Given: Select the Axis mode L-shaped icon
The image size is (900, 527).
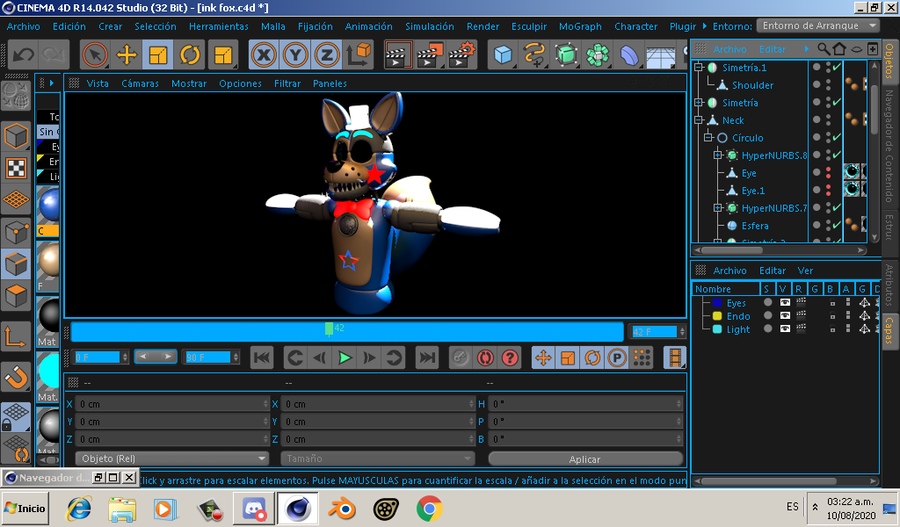Looking at the screenshot, I should coord(16,336).
